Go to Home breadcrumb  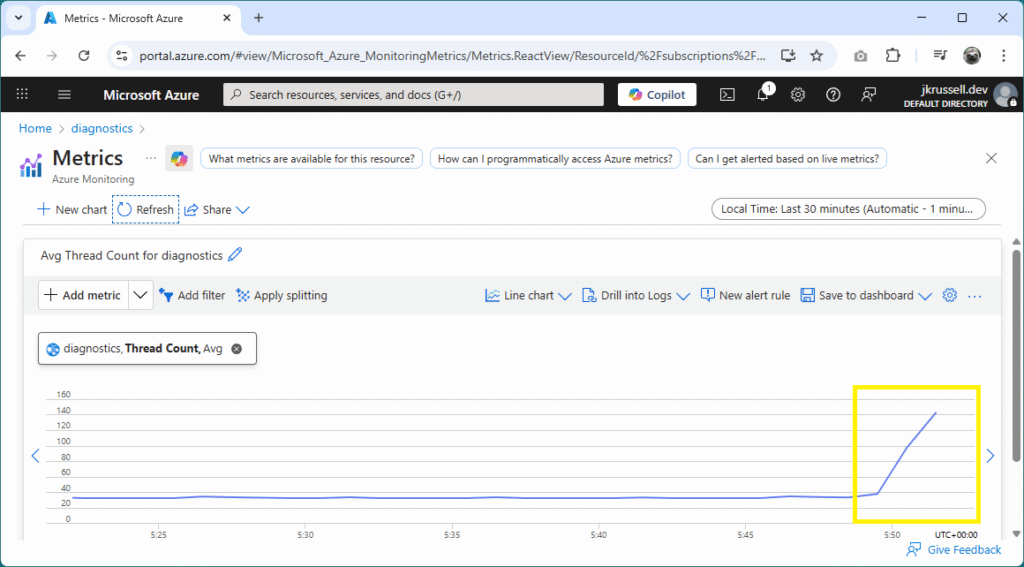pyautogui.click(x=35, y=129)
